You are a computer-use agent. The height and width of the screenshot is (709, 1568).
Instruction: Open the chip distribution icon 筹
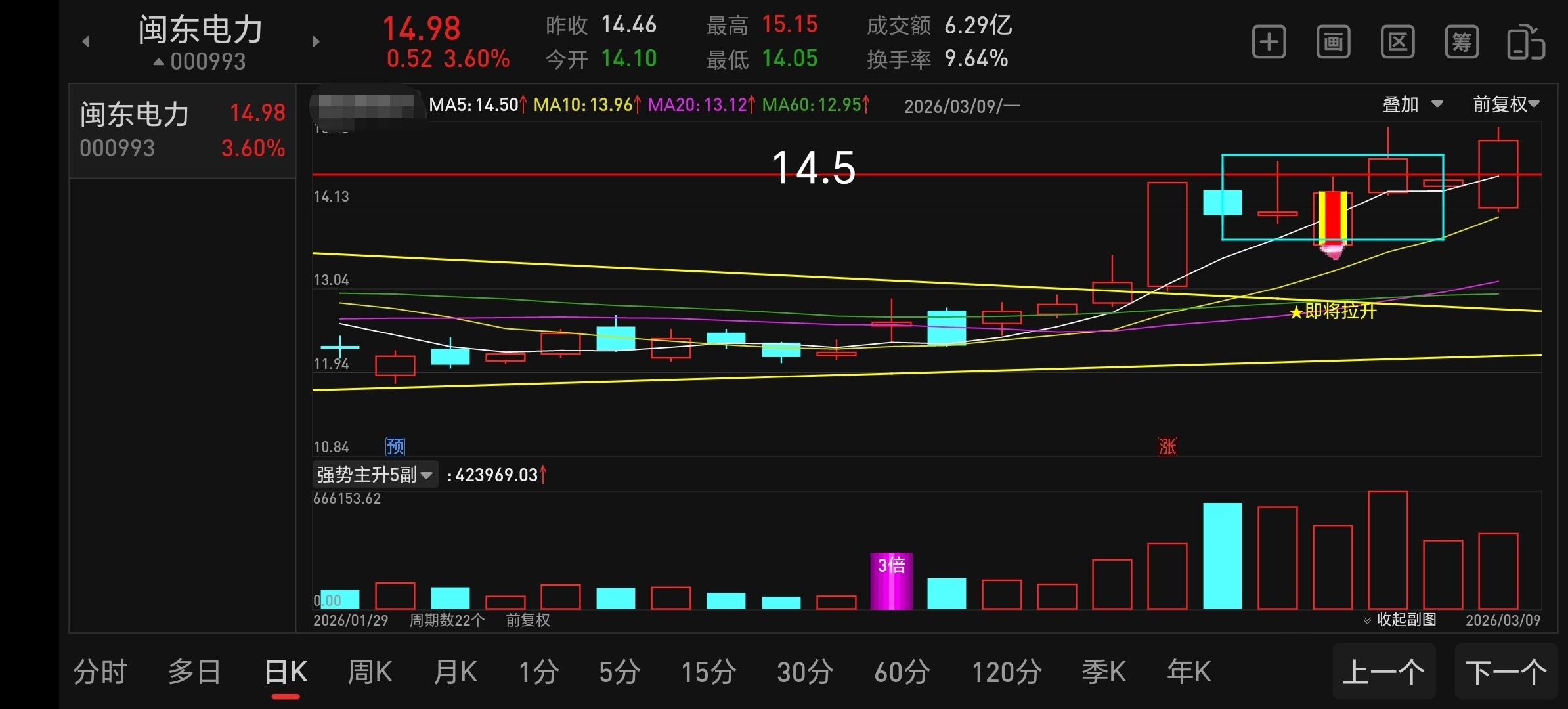[1462, 43]
